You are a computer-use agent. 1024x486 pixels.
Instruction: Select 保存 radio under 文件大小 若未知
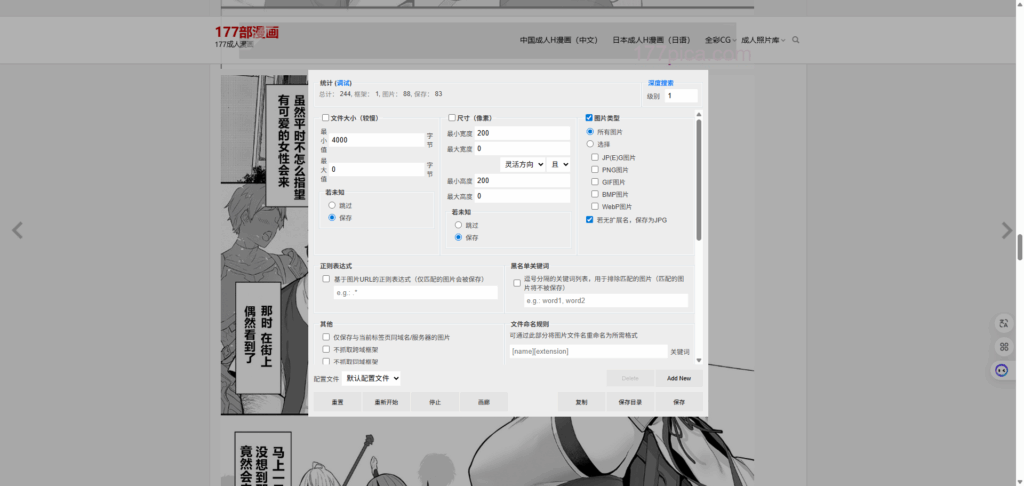pyautogui.click(x=332, y=218)
